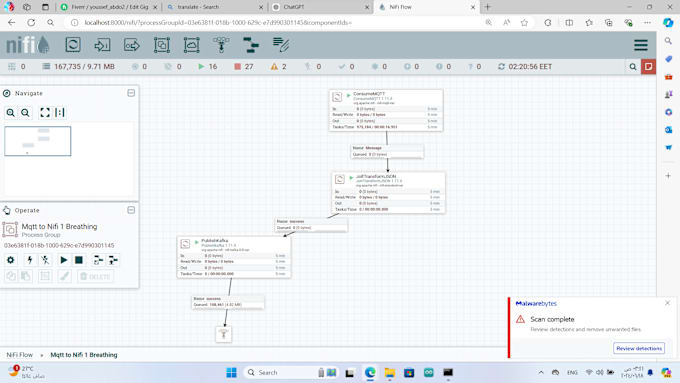This screenshot has height=383, width=680.
Task: Select the success connection below PublishKafka
Action: point(228,302)
